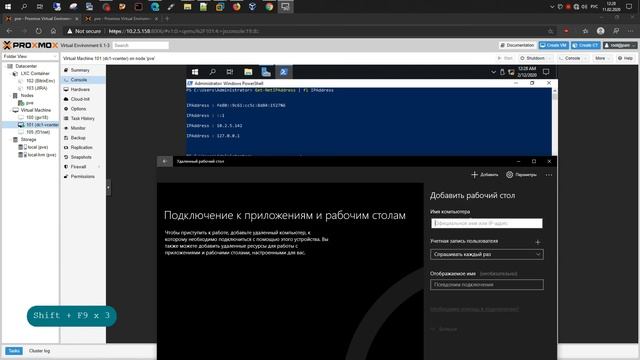Open File Explorer in the guest taskbar
Image resolution: width=640 pixels, height=360 pixels.
pyautogui.click(x=248, y=72)
